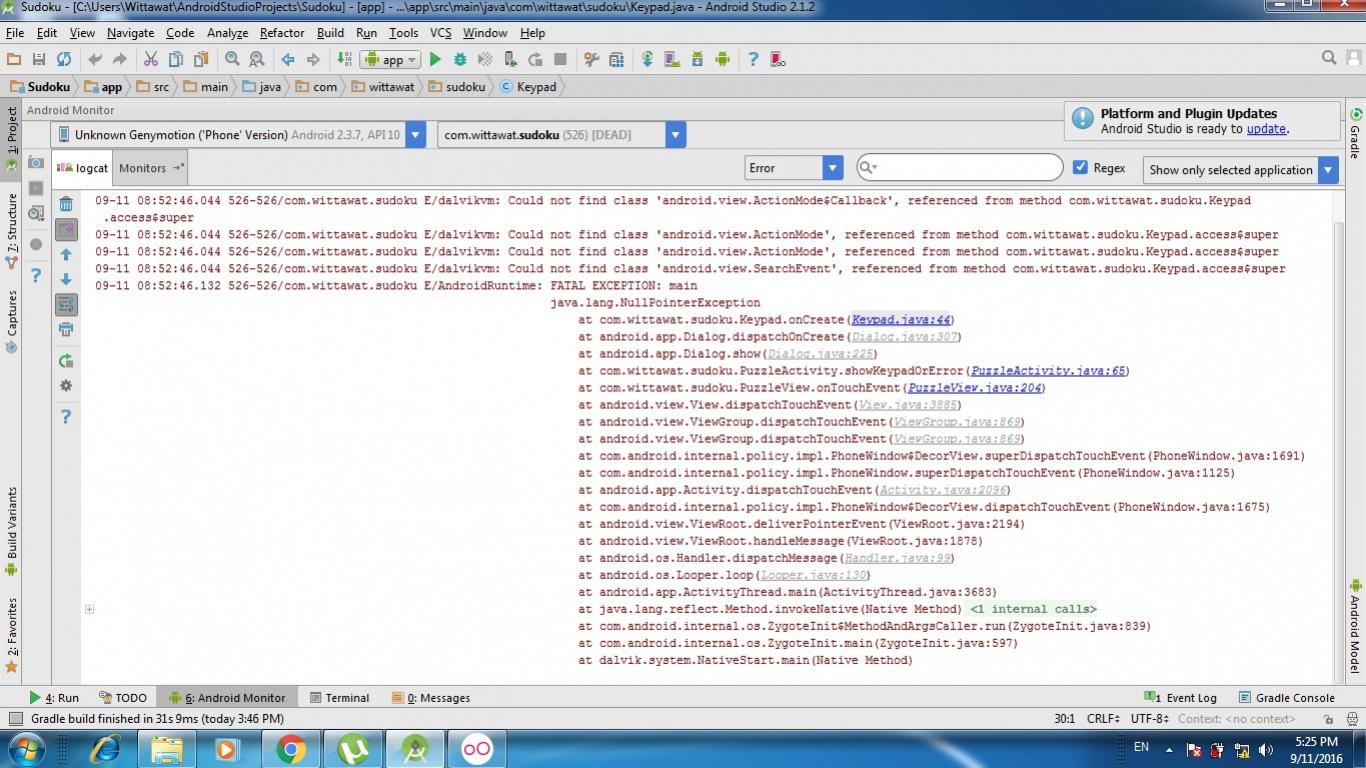Click the Print logcat icon
Image resolution: width=1366 pixels, height=768 pixels.
(66, 330)
